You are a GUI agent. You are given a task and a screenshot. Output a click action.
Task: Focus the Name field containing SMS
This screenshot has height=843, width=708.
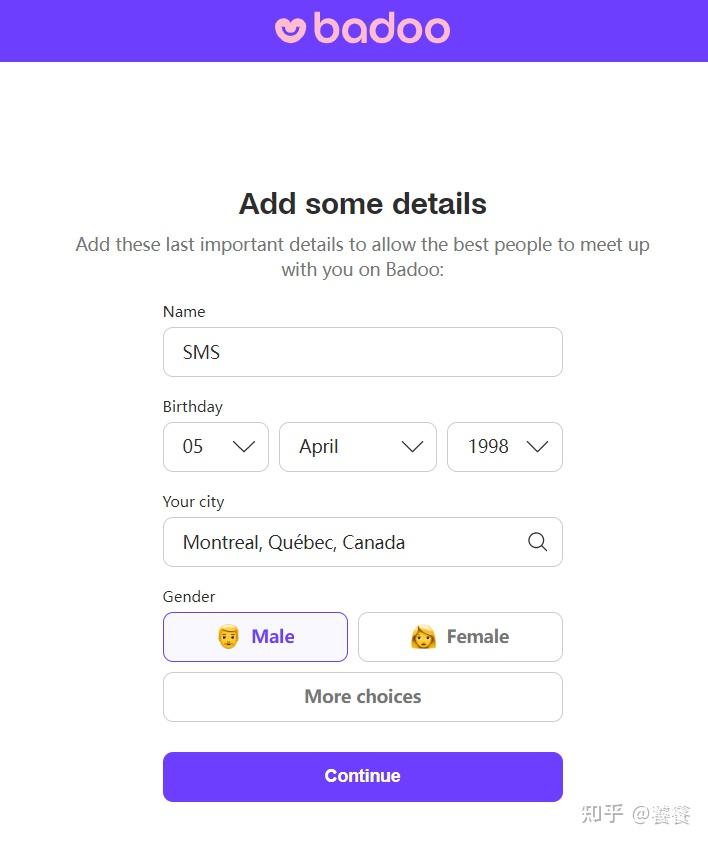click(362, 352)
